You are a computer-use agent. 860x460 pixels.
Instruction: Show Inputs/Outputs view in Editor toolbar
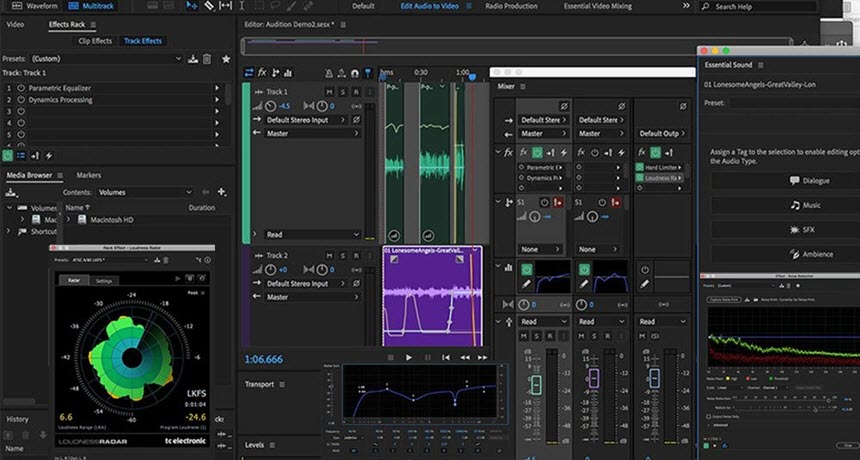[249, 72]
